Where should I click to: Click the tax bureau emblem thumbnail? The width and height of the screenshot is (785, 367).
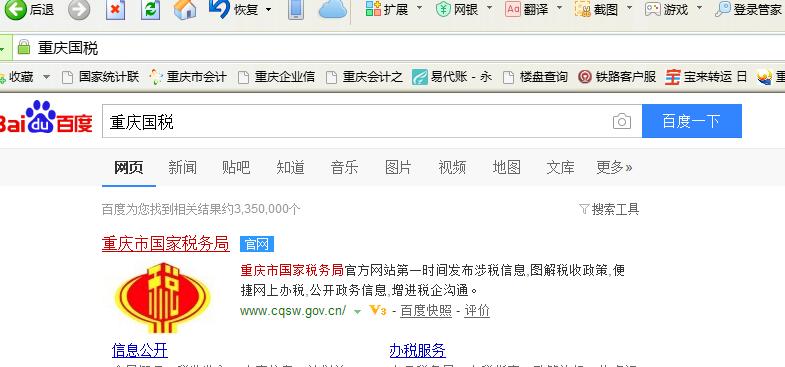tap(163, 297)
